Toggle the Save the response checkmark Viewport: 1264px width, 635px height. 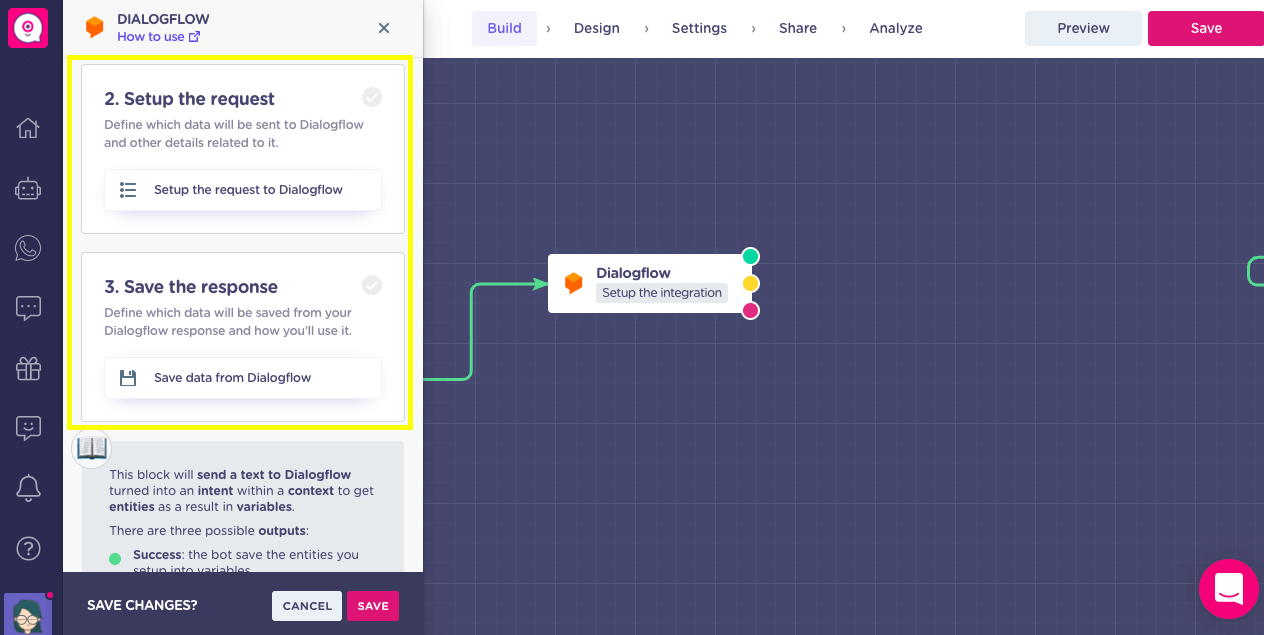point(372,285)
